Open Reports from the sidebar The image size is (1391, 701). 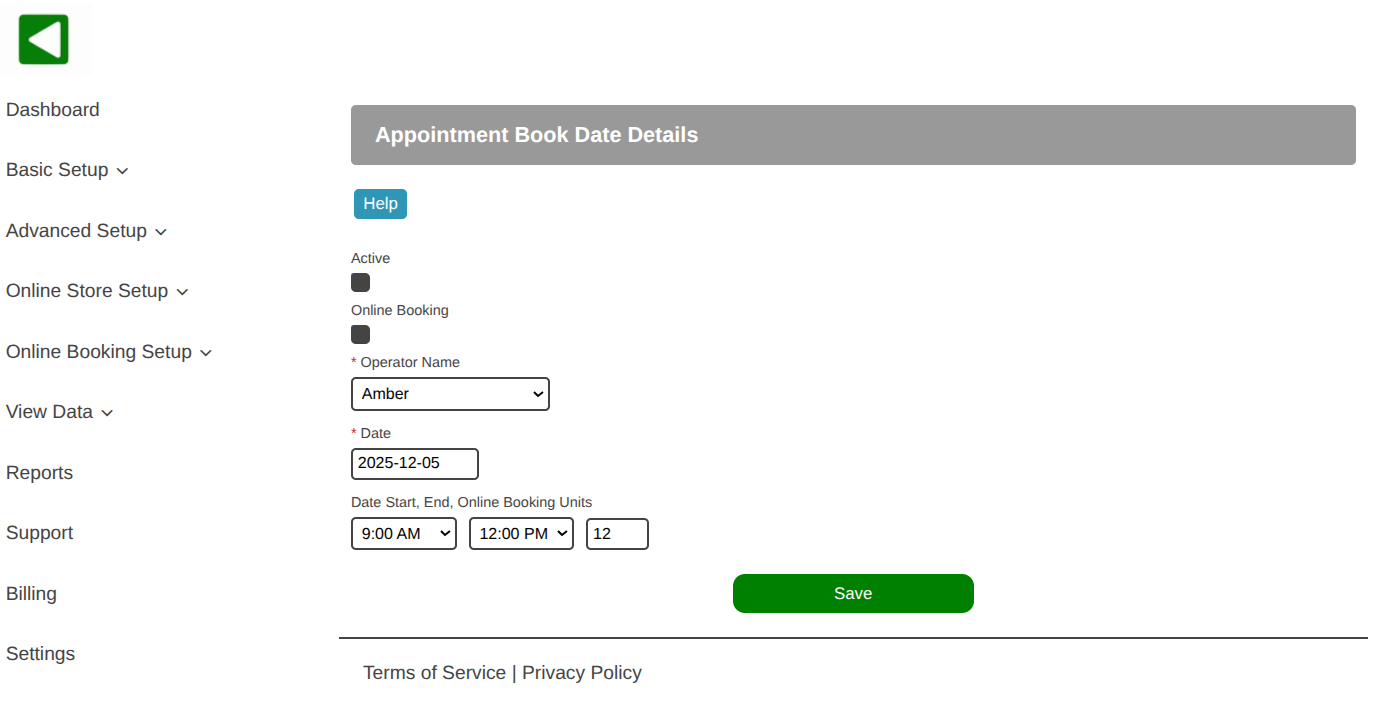click(x=40, y=473)
